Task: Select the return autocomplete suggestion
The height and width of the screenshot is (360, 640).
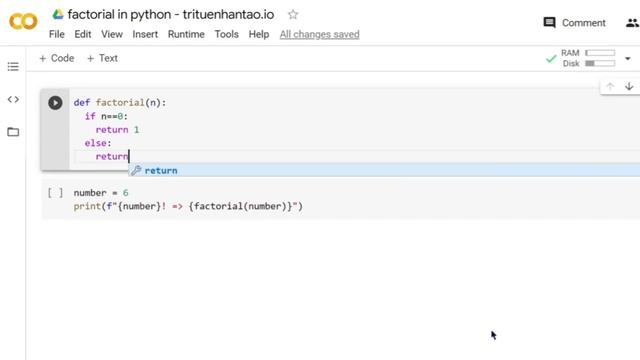Action: point(384,170)
